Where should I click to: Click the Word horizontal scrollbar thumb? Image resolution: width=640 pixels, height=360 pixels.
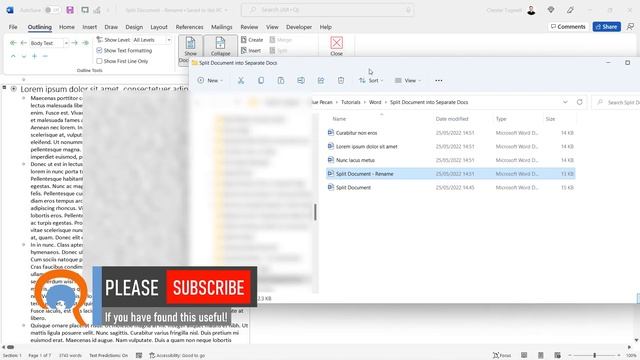(10, 347)
